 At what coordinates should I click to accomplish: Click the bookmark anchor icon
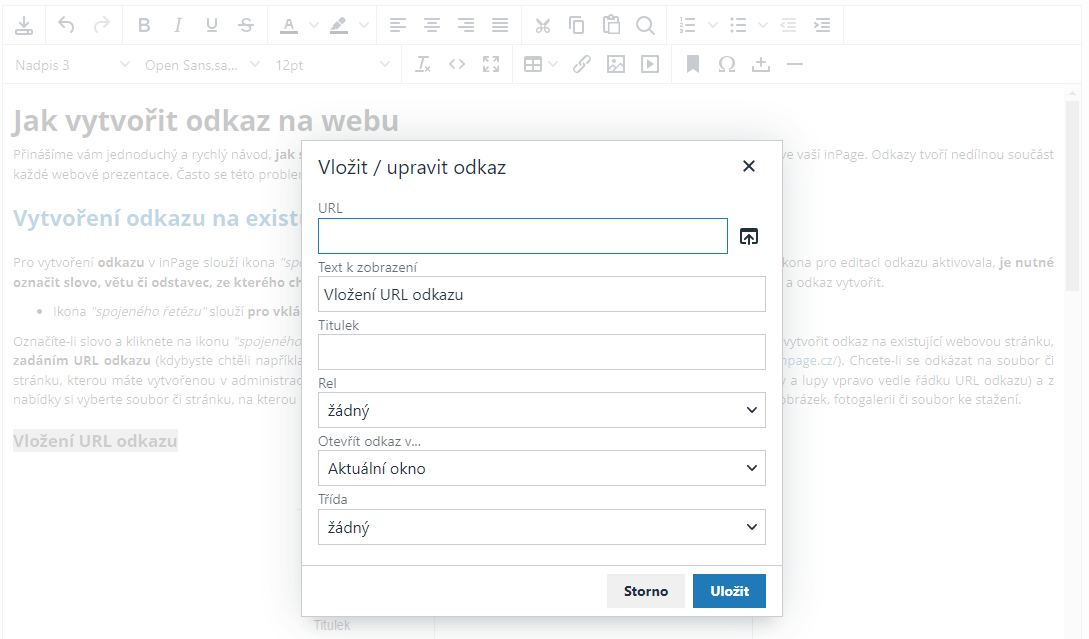point(693,64)
